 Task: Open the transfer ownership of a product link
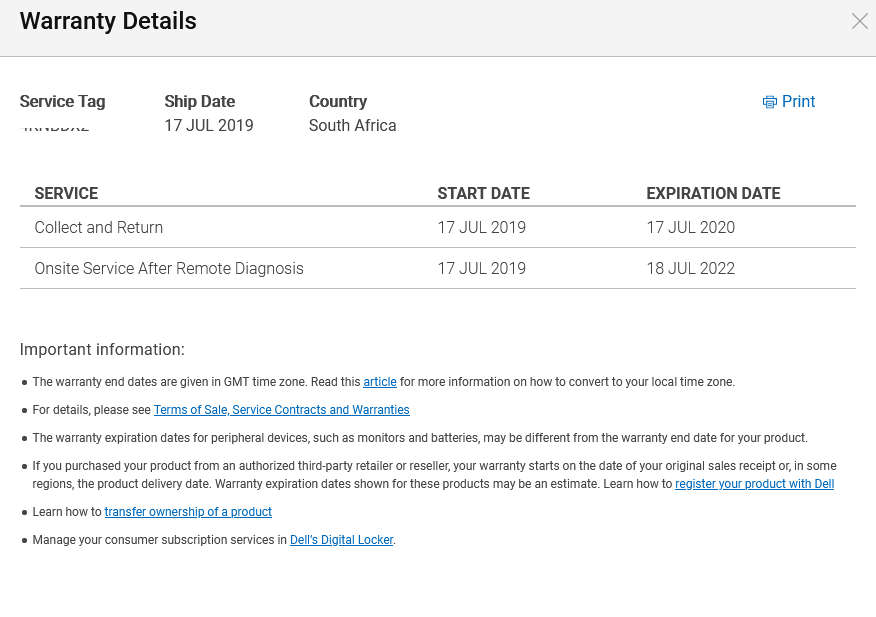click(188, 512)
